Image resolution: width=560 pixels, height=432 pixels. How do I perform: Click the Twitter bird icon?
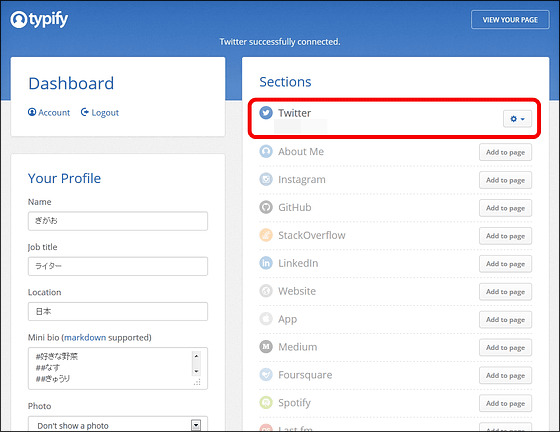266,112
